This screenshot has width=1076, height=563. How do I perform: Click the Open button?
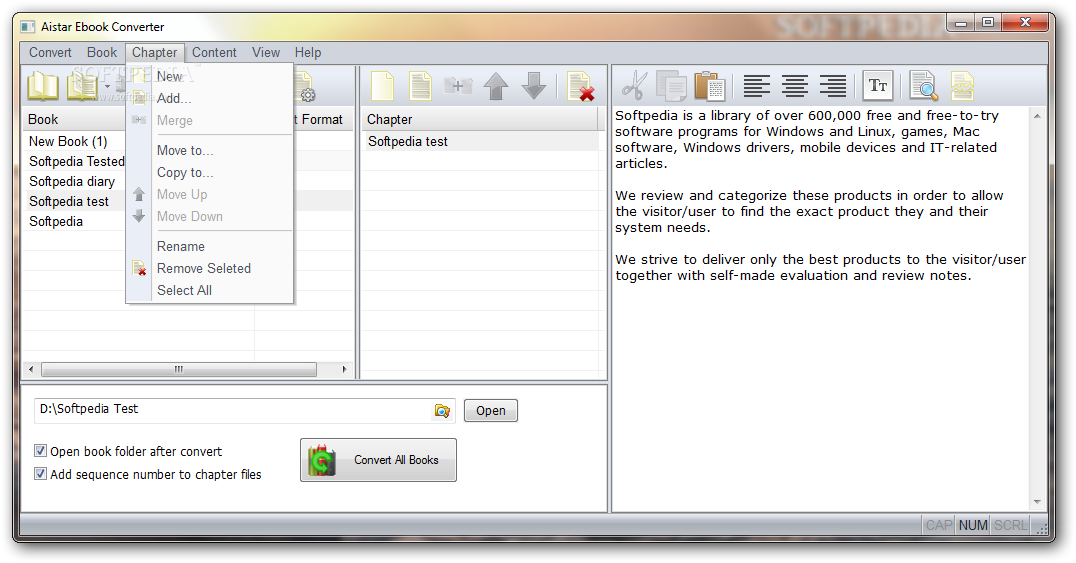click(491, 411)
